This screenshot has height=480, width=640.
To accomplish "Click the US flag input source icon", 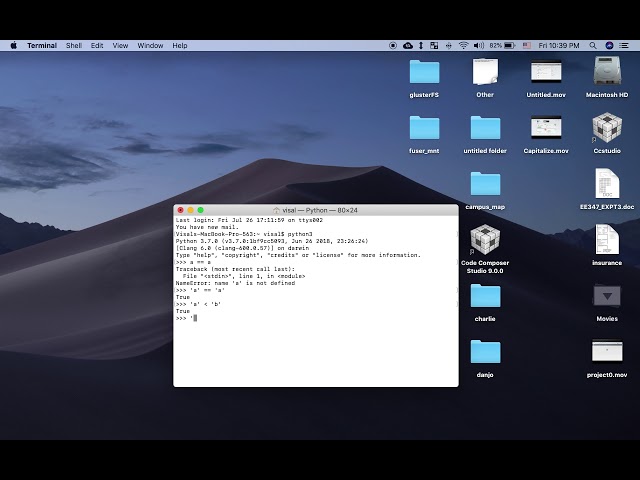I will pyautogui.click(x=526, y=45).
